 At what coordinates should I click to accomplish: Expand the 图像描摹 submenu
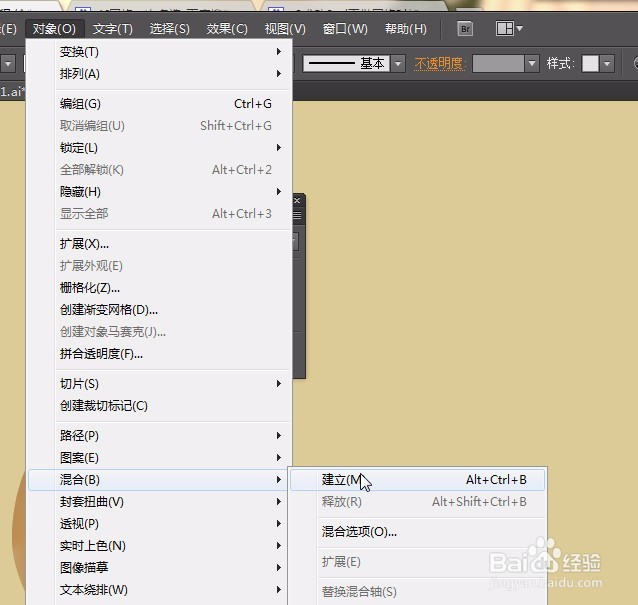pos(160,568)
